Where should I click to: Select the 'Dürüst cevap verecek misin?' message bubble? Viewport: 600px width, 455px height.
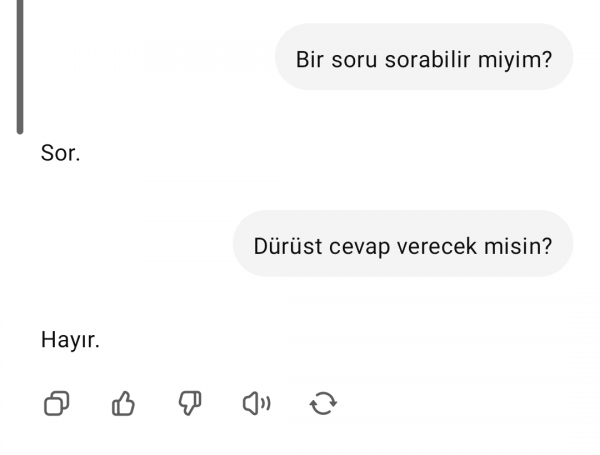[x=403, y=243]
